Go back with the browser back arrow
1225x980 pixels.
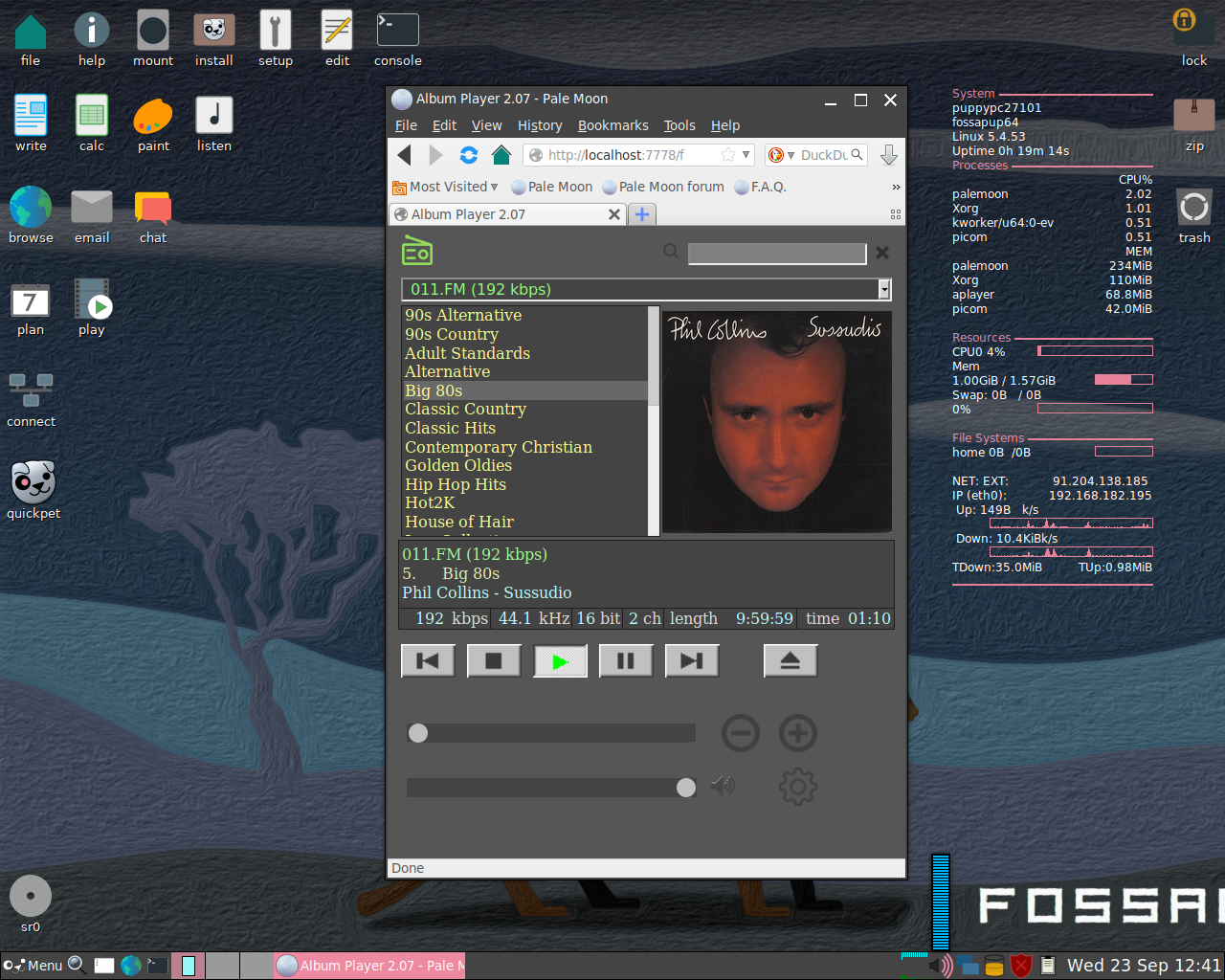coord(405,155)
